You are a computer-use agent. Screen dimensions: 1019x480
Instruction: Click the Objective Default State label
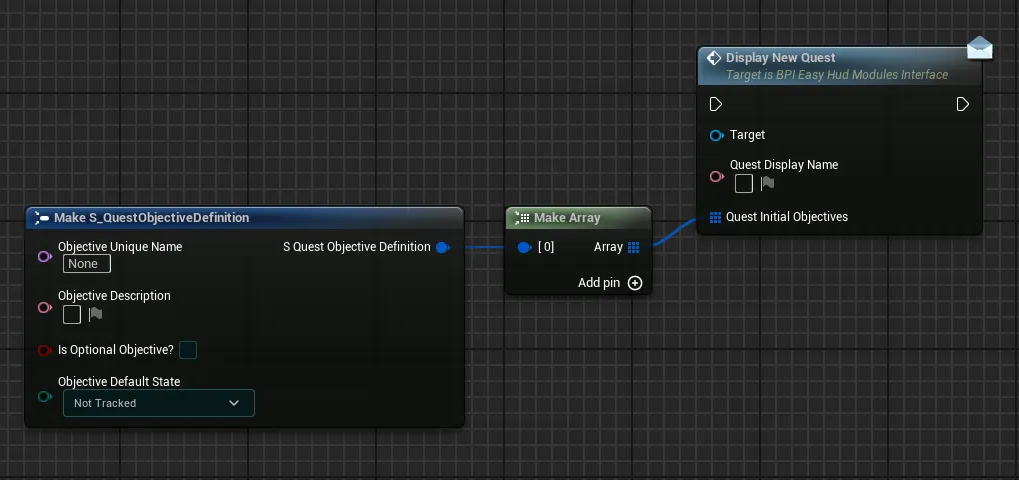pyautogui.click(x=119, y=381)
